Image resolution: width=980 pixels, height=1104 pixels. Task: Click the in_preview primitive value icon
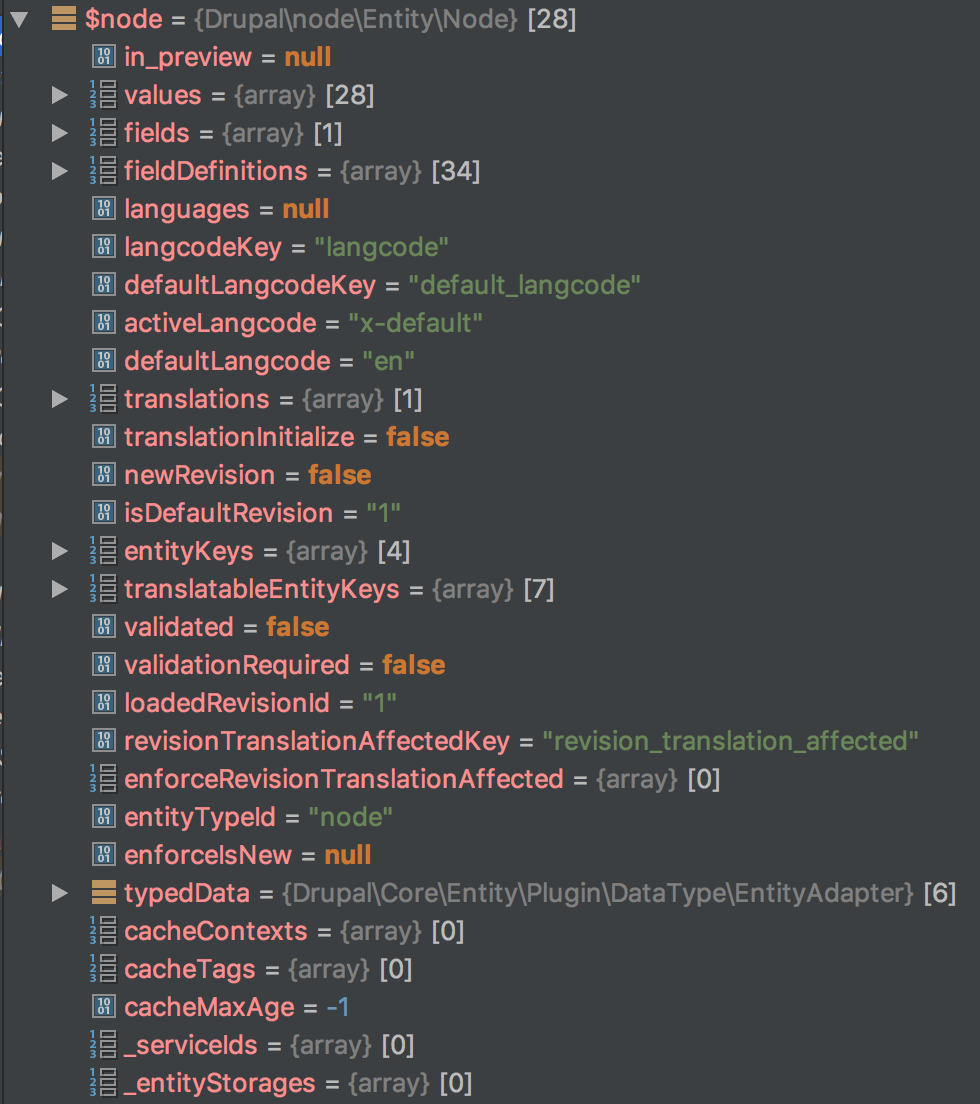point(103,57)
